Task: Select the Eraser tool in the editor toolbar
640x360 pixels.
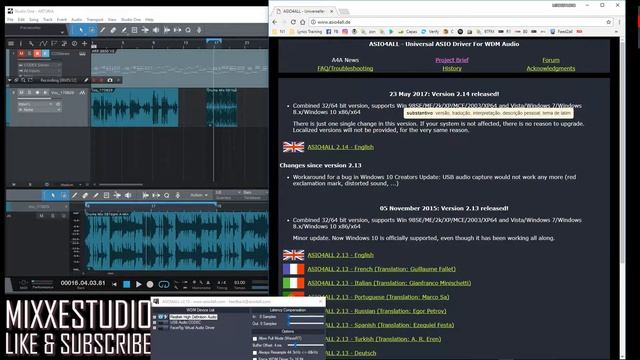Action: click(85, 196)
